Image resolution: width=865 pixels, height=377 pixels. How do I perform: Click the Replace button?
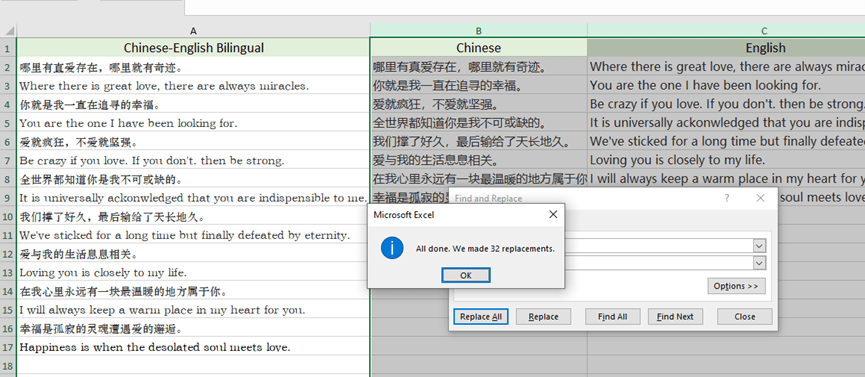(543, 317)
